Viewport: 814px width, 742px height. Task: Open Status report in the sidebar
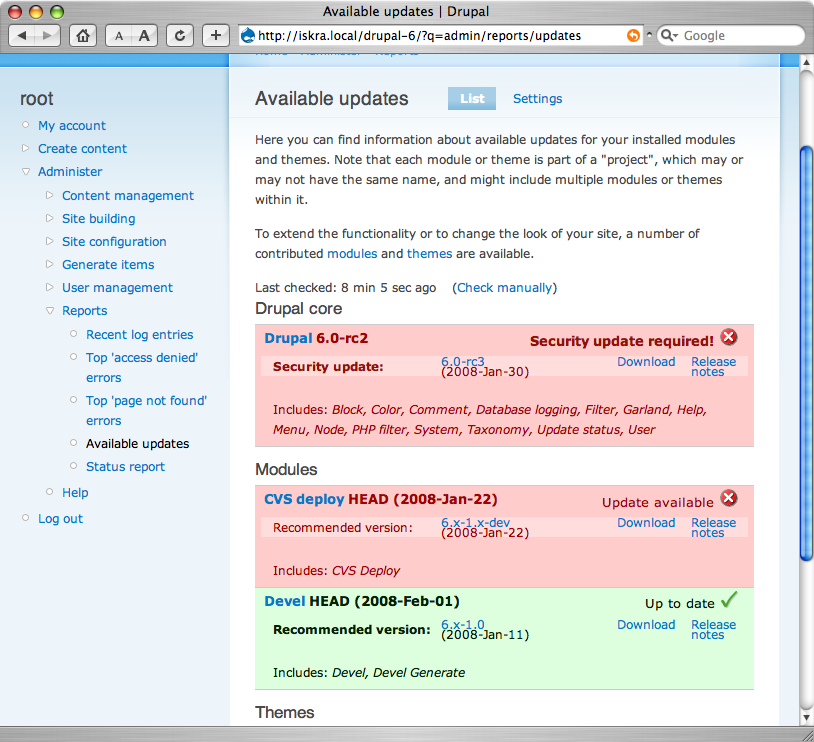[125, 467]
